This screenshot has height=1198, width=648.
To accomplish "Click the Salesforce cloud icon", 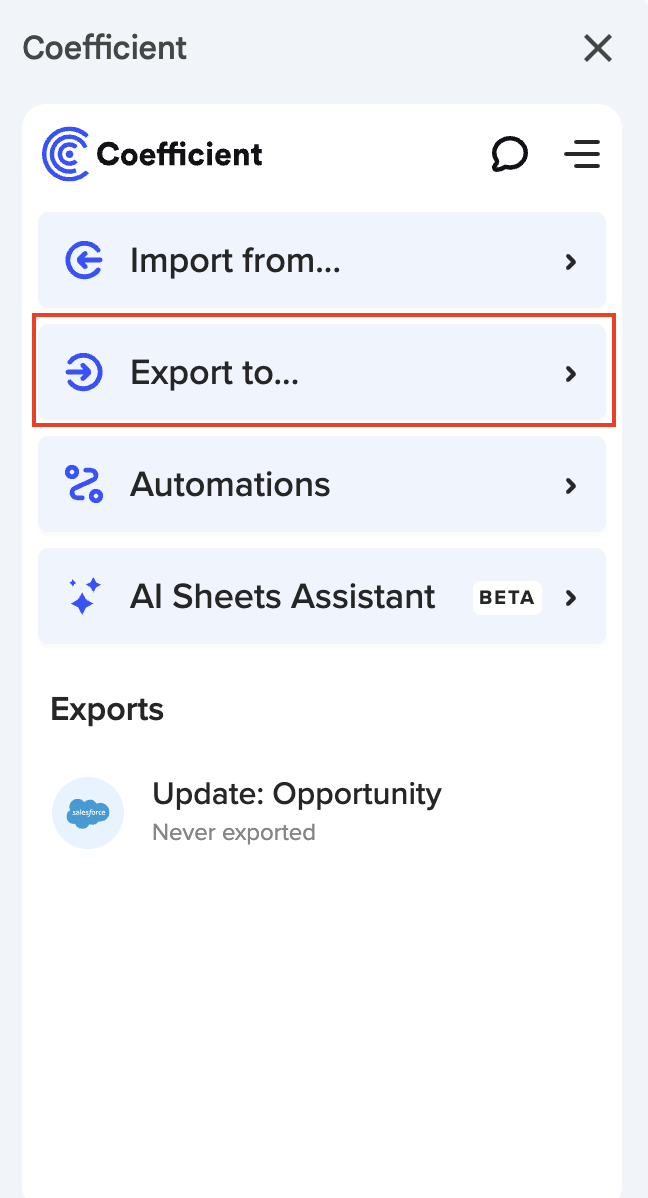I will coord(88,813).
